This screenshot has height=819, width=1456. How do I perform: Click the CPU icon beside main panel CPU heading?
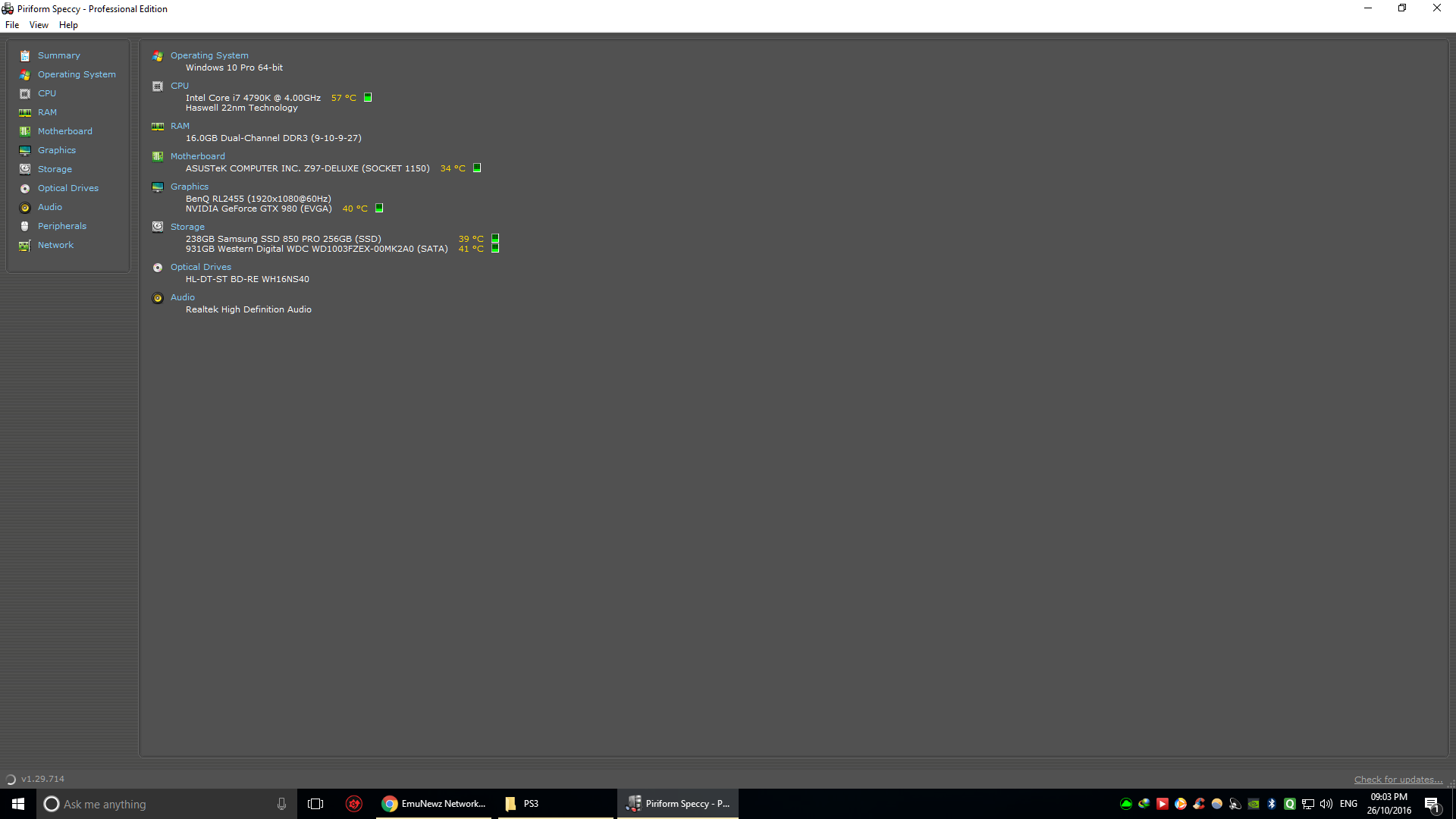pos(158,86)
